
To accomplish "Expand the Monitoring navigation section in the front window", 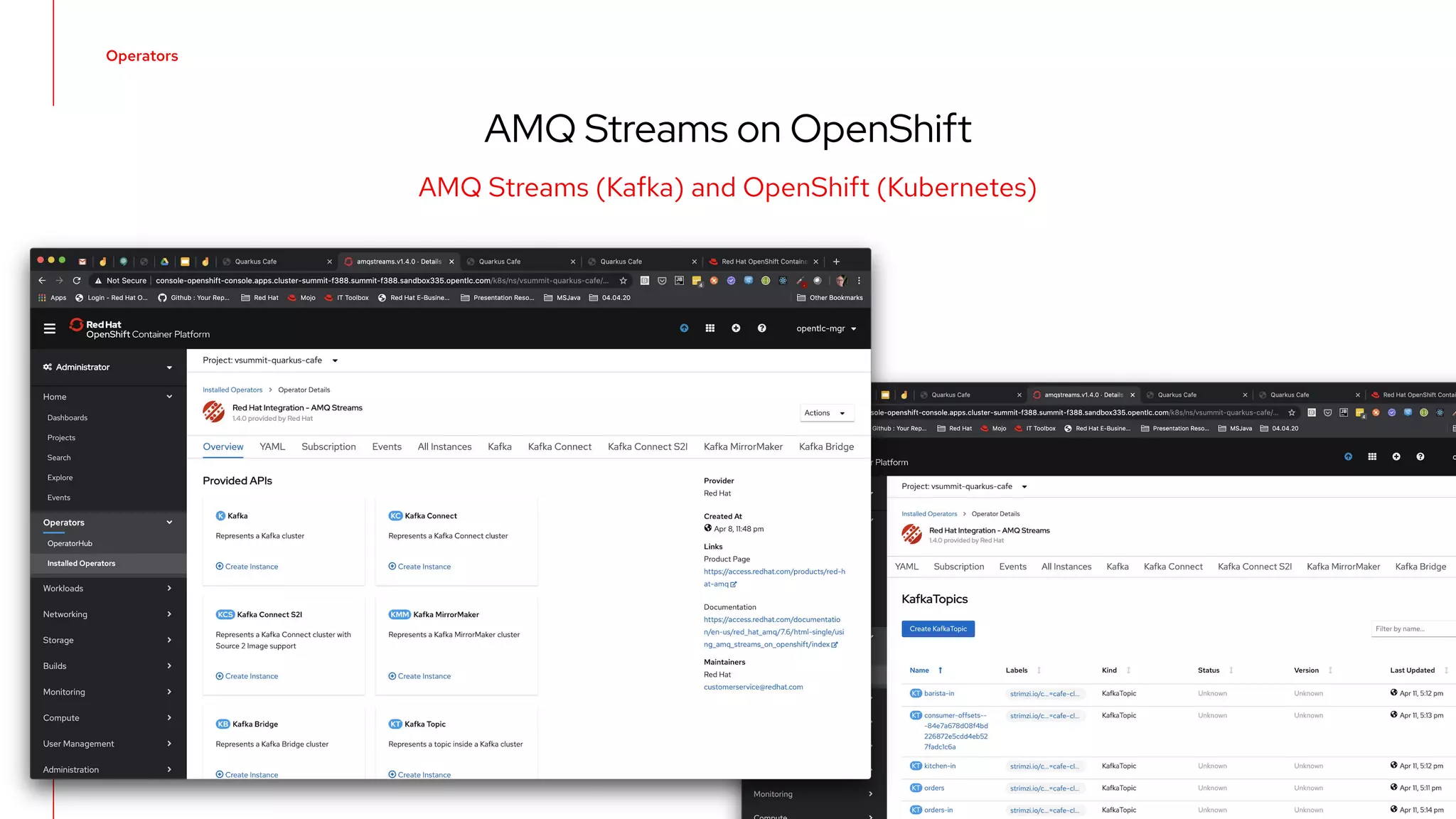I will (108, 692).
